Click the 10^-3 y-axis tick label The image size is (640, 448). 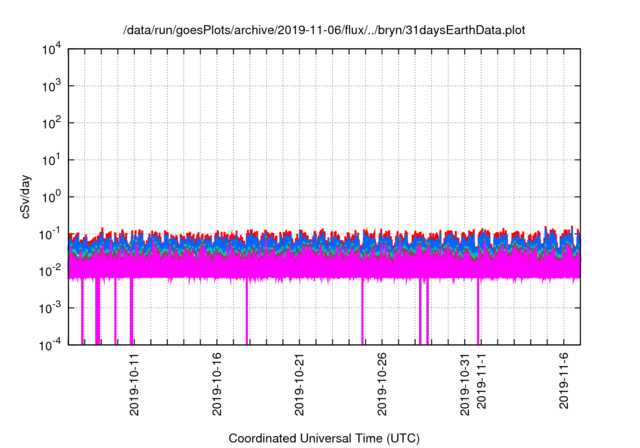(x=51, y=308)
